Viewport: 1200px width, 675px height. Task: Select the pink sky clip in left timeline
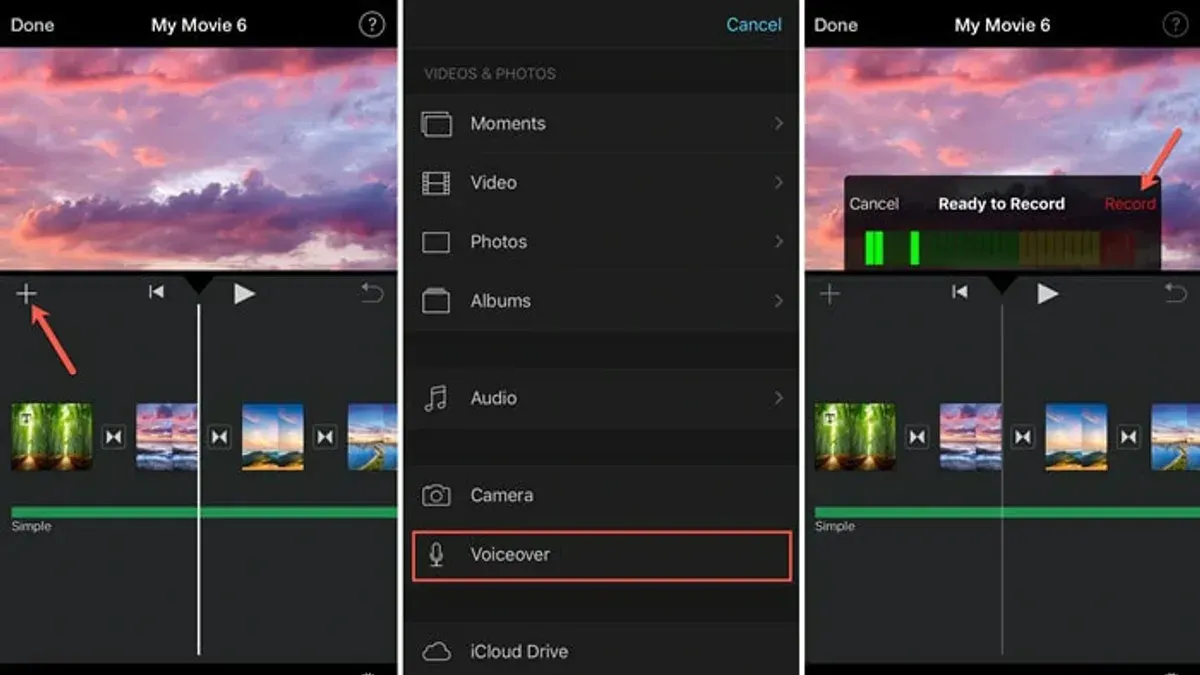tap(167, 437)
